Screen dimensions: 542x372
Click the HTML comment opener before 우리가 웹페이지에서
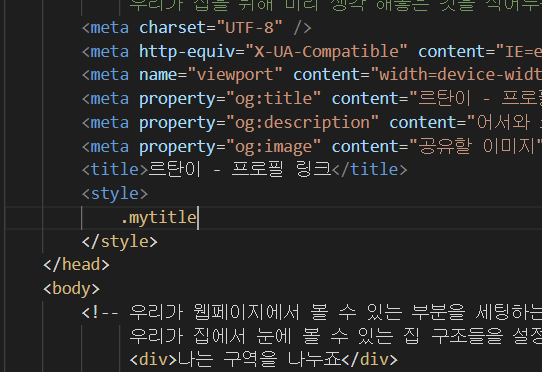coord(101,313)
